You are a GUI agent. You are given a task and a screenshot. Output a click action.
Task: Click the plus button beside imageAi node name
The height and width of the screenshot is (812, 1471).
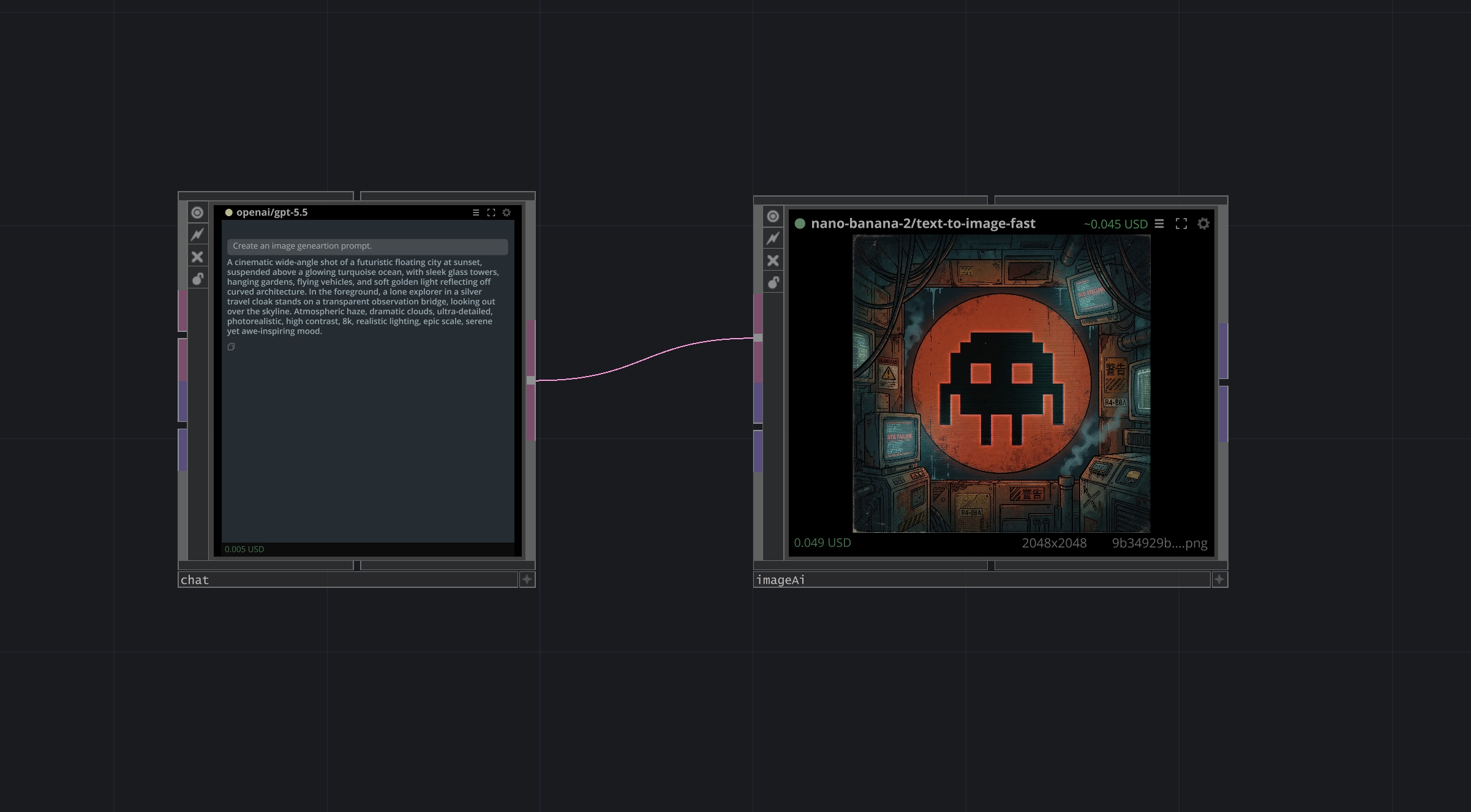click(1219, 579)
